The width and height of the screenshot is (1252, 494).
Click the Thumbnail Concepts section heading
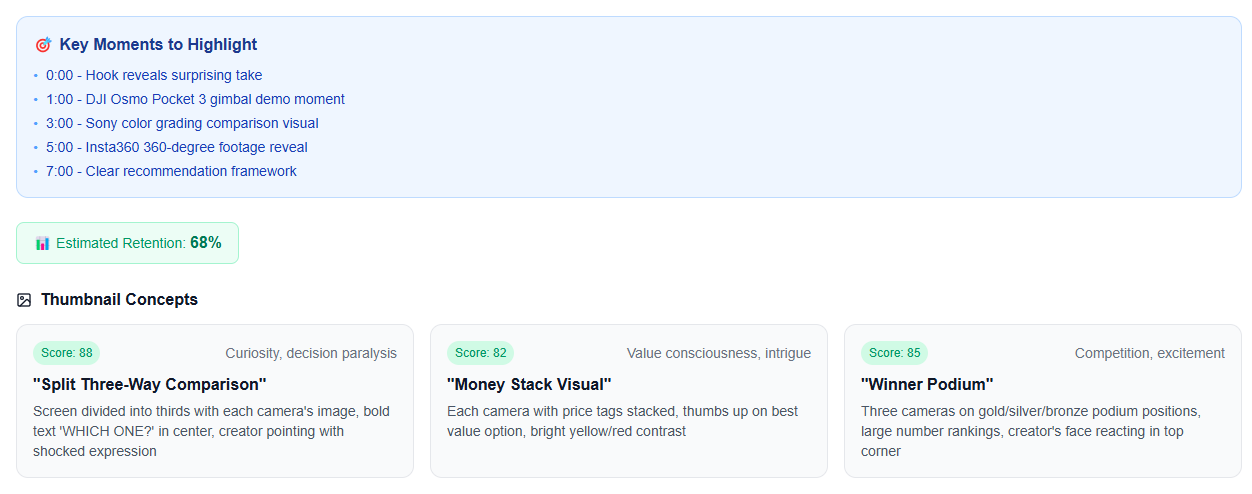(x=119, y=300)
